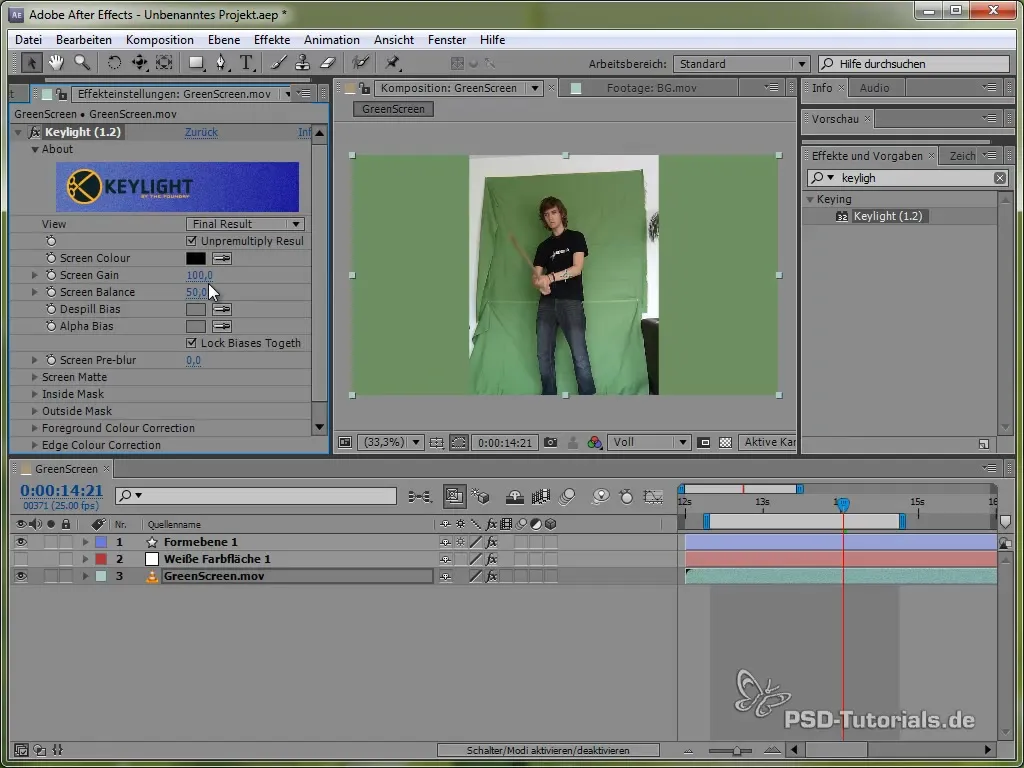Open the Despill Bias color swatch

click(196, 310)
